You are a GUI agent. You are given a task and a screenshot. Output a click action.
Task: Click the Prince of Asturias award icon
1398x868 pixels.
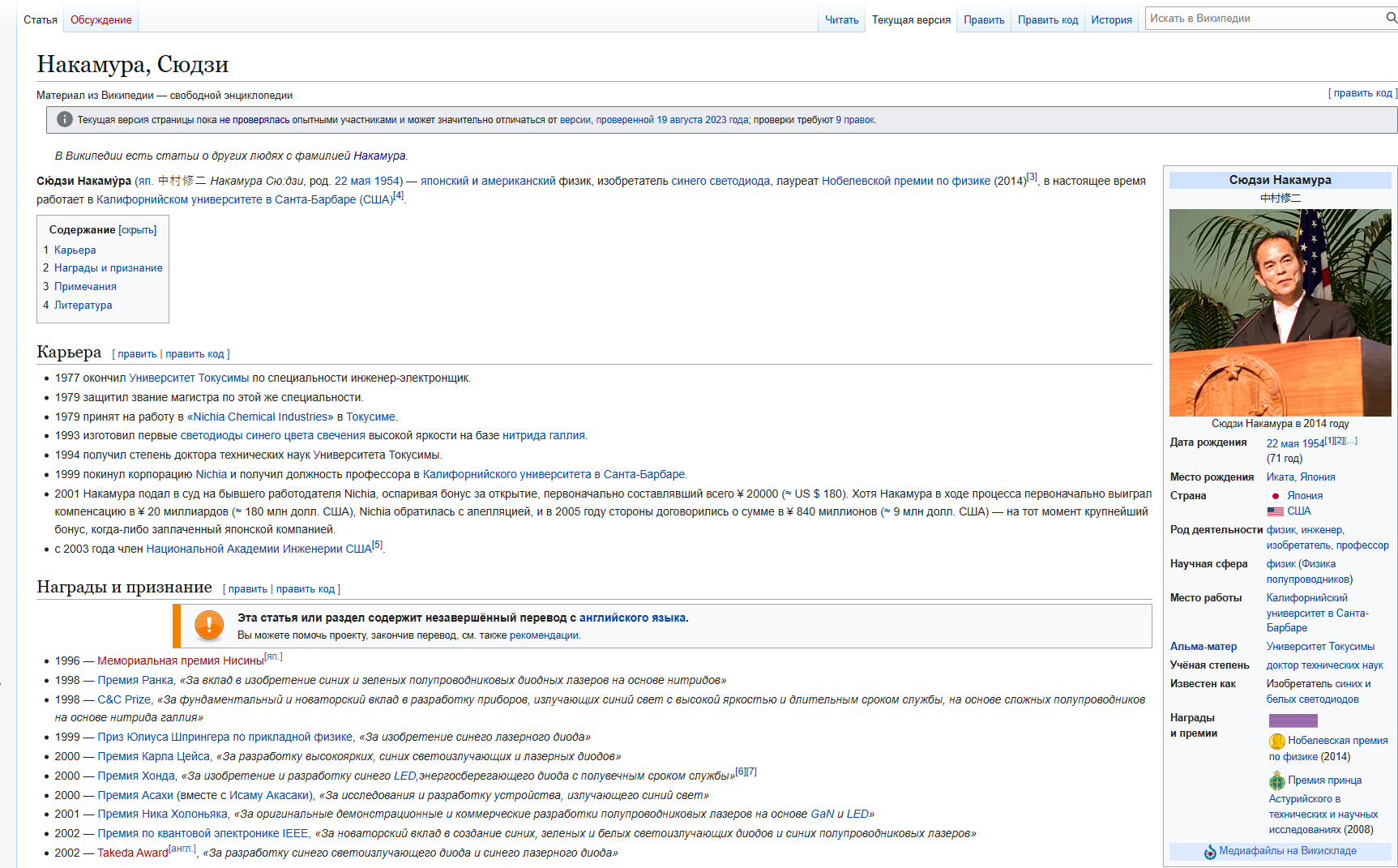pyautogui.click(x=1277, y=781)
